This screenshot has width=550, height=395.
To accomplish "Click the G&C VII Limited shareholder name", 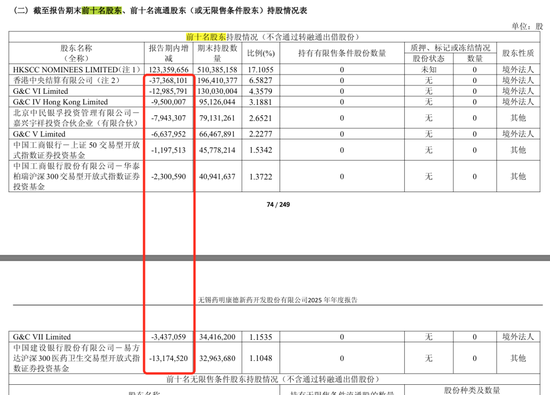I will 42,337.
